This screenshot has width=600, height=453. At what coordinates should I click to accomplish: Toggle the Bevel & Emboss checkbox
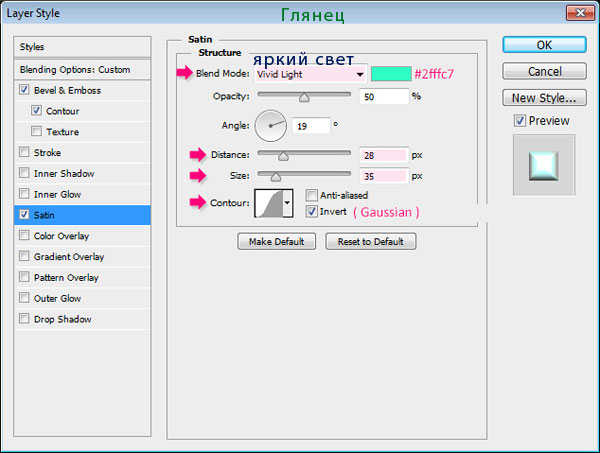coord(24,90)
